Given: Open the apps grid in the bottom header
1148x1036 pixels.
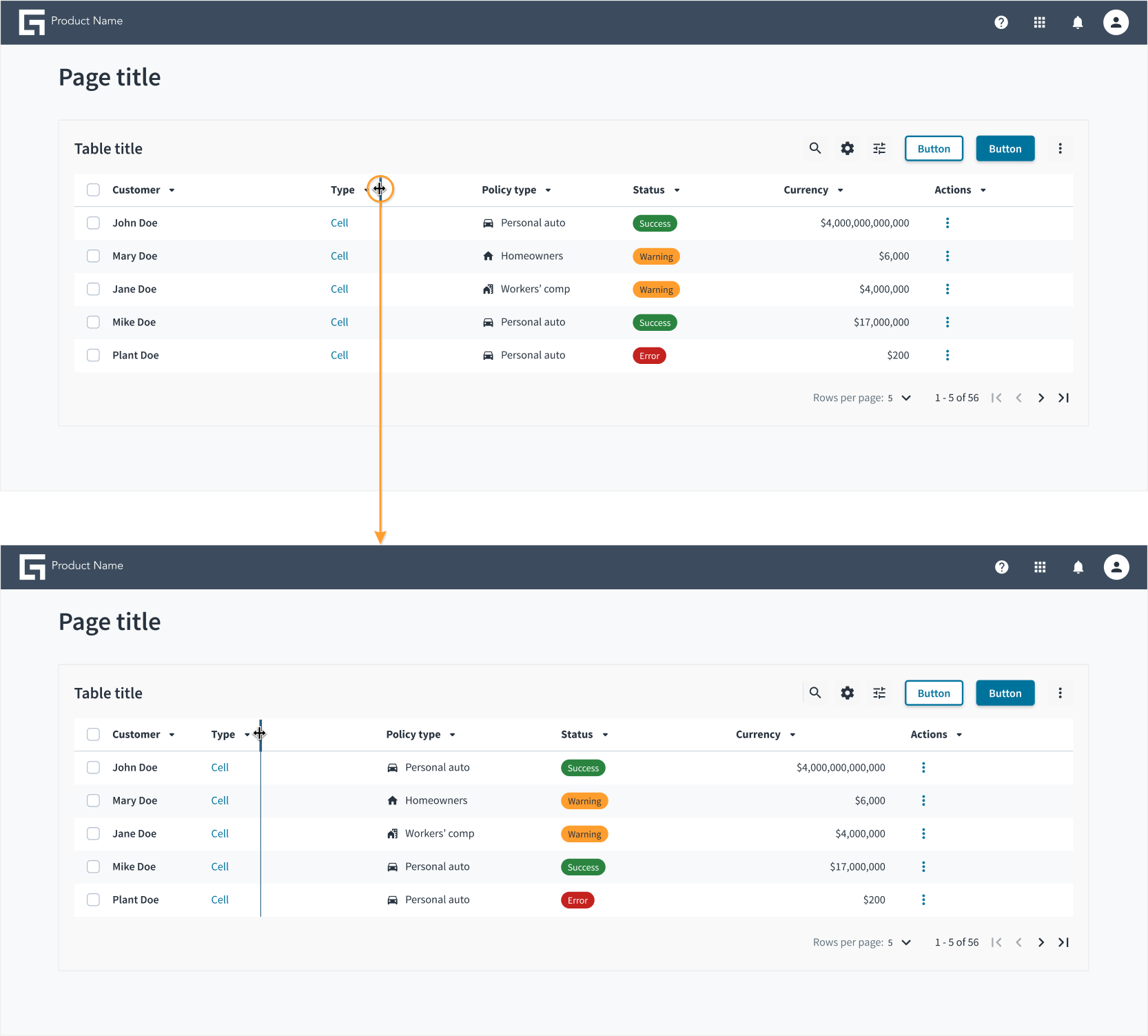Looking at the screenshot, I should click(x=1040, y=567).
